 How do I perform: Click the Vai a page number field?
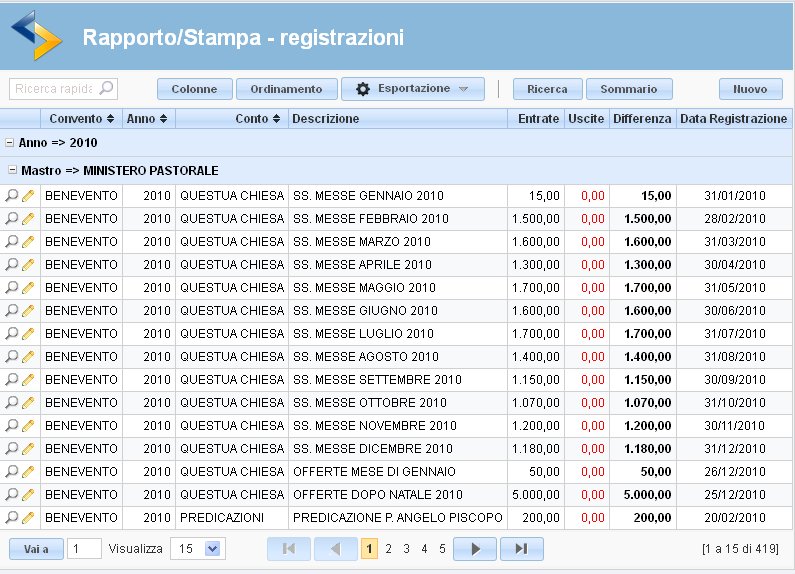tap(84, 549)
